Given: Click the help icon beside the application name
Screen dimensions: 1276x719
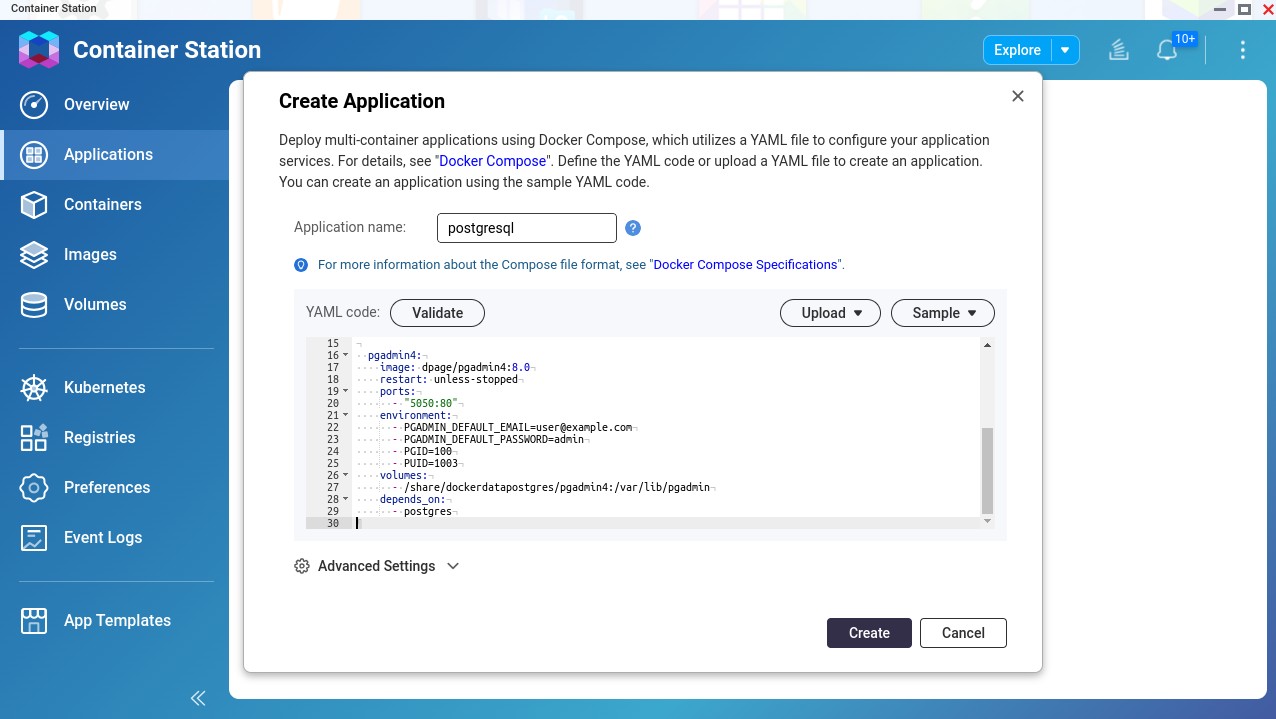Looking at the screenshot, I should pyautogui.click(x=633, y=228).
